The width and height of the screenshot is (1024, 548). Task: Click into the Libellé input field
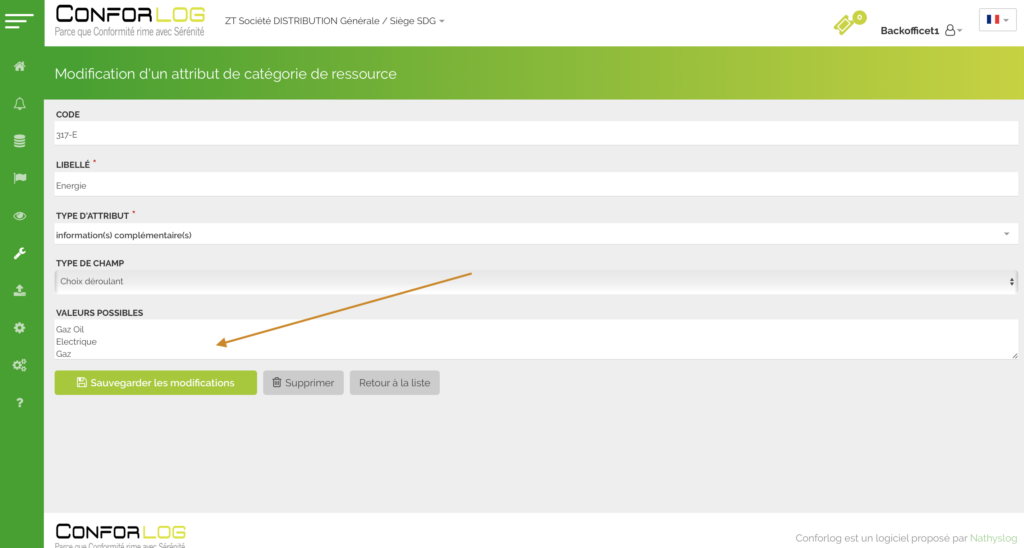(x=535, y=185)
